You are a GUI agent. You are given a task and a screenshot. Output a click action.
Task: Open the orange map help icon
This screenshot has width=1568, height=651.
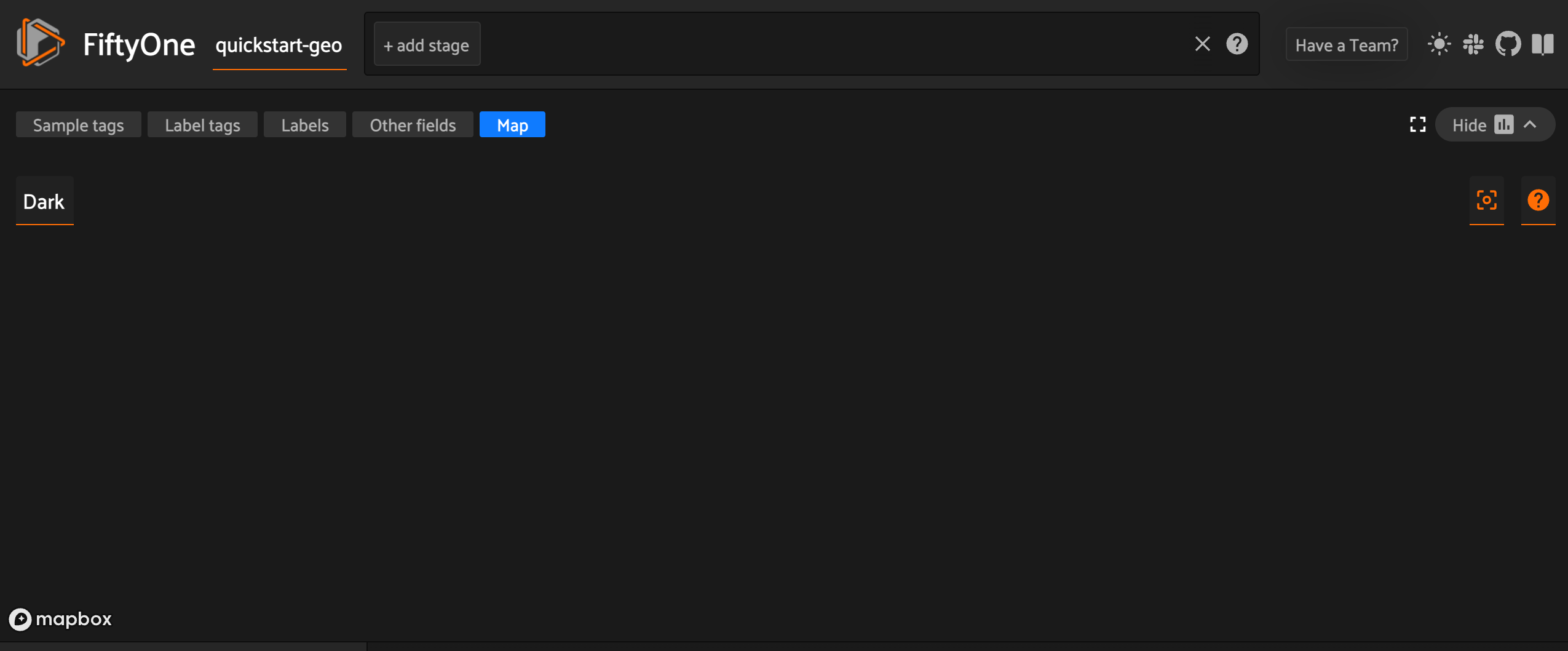point(1538,200)
